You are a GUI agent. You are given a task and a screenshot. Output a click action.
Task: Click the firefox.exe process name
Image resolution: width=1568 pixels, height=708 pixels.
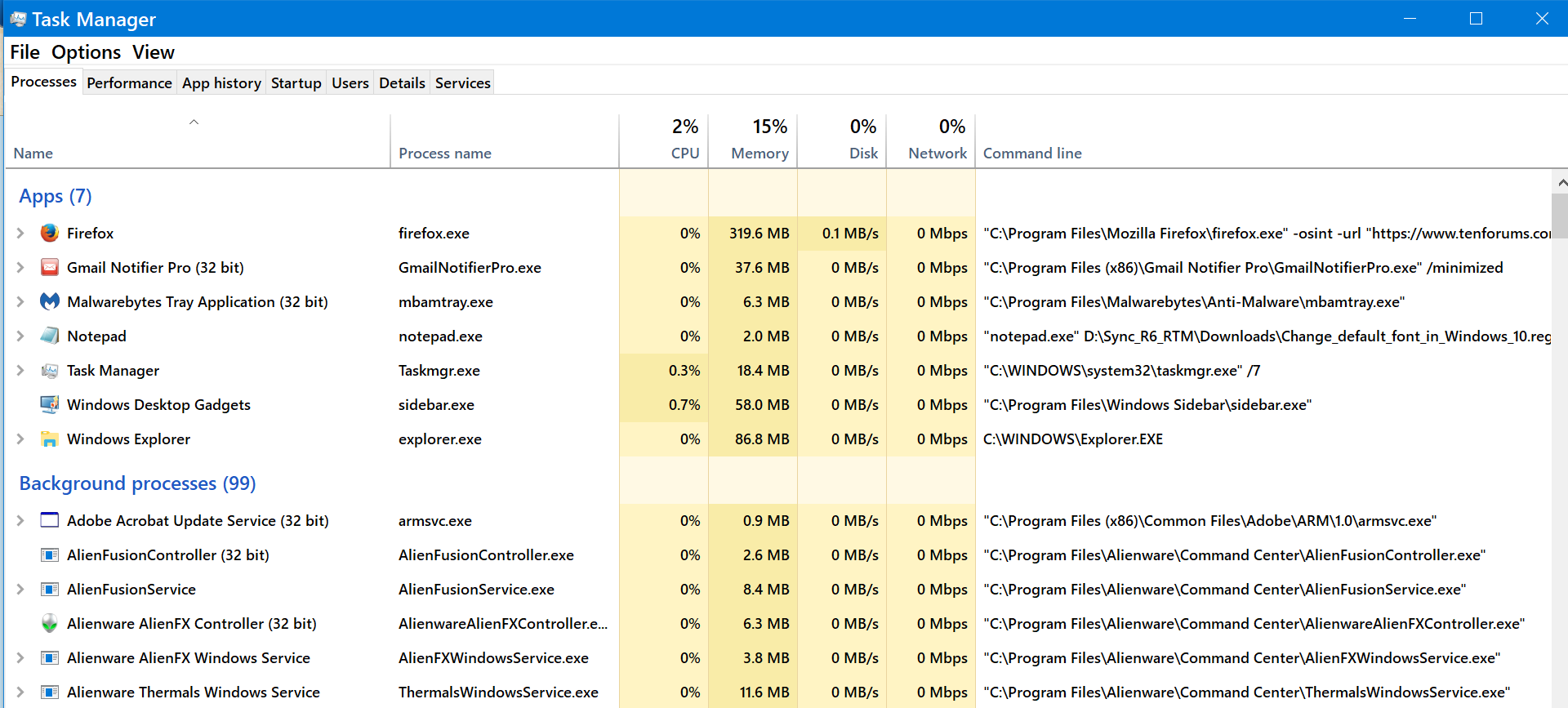click(434, 234)
